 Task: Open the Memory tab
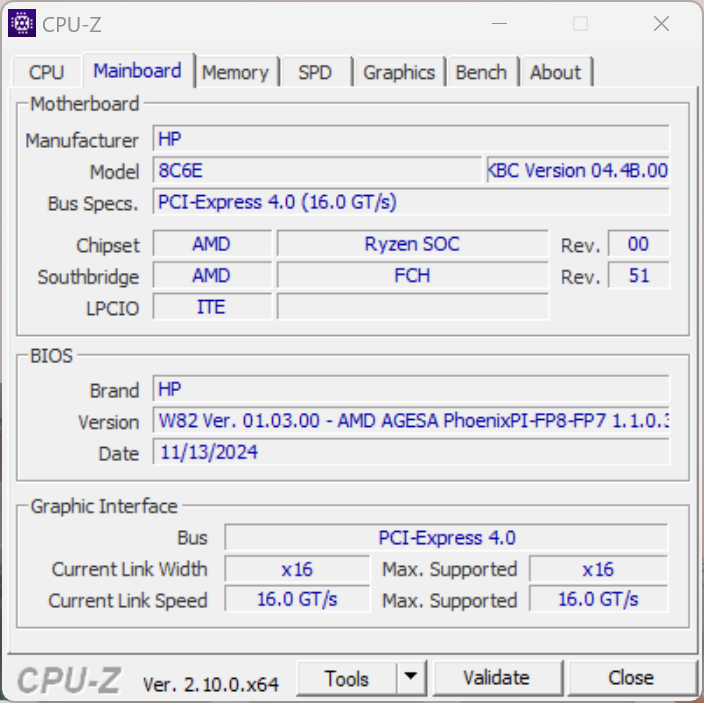tap(236, 72)
